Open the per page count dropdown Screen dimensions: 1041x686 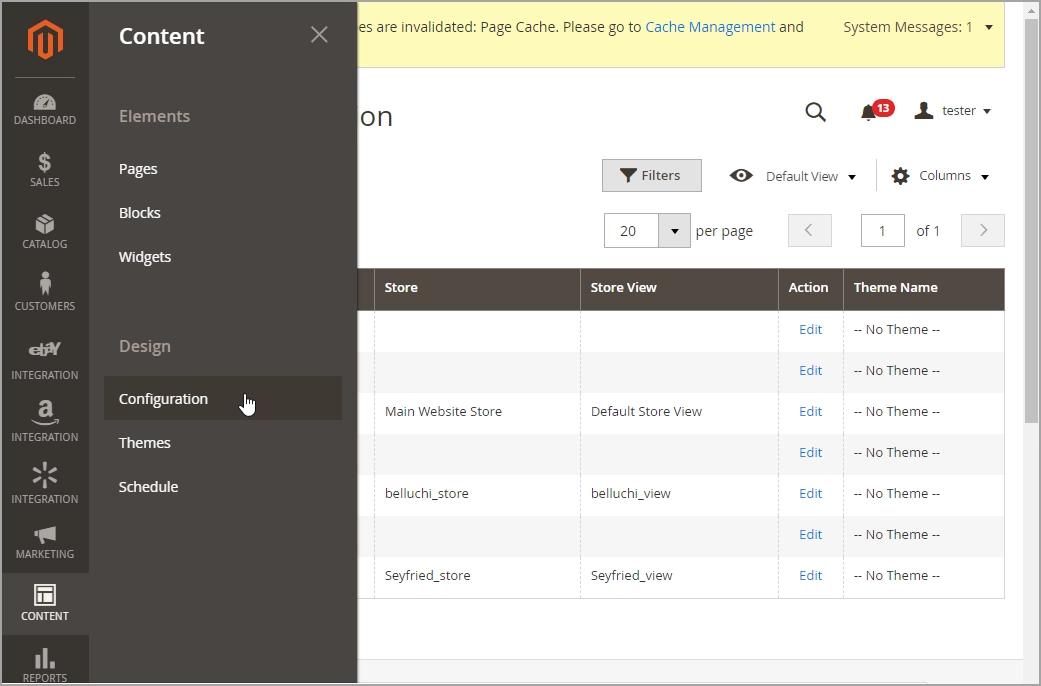[x=675, y=230]
